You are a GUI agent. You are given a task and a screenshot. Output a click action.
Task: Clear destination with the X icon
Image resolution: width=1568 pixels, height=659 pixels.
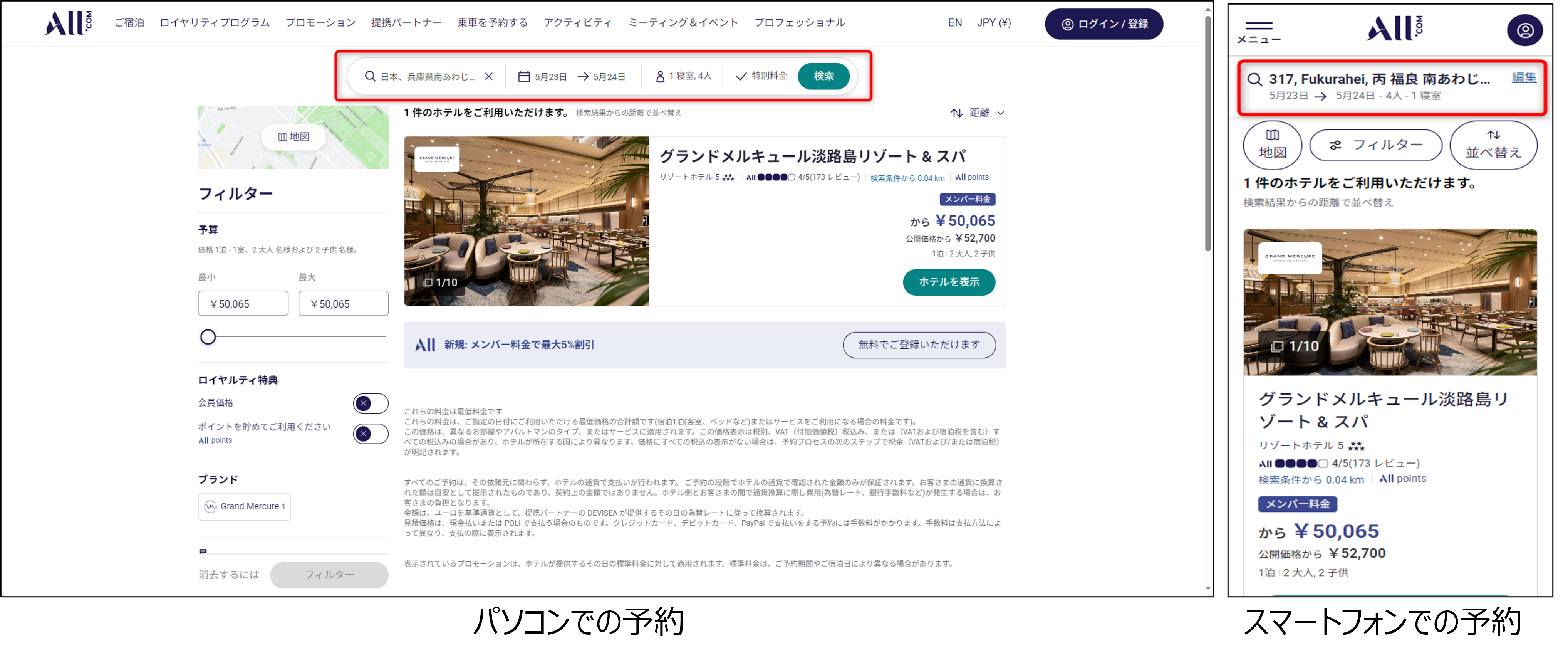point(489,76)
